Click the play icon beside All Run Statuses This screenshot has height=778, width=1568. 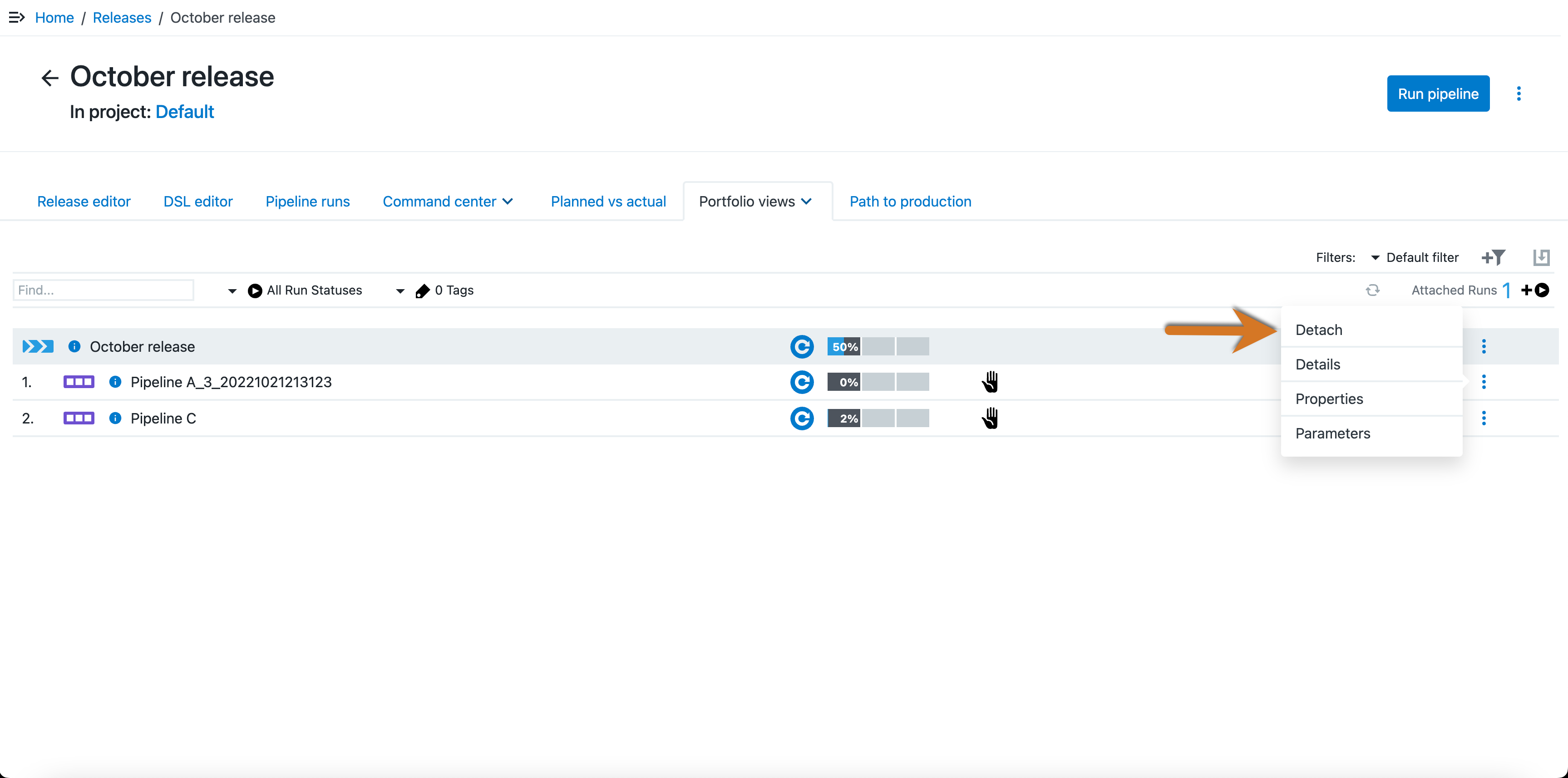point(255,291)
